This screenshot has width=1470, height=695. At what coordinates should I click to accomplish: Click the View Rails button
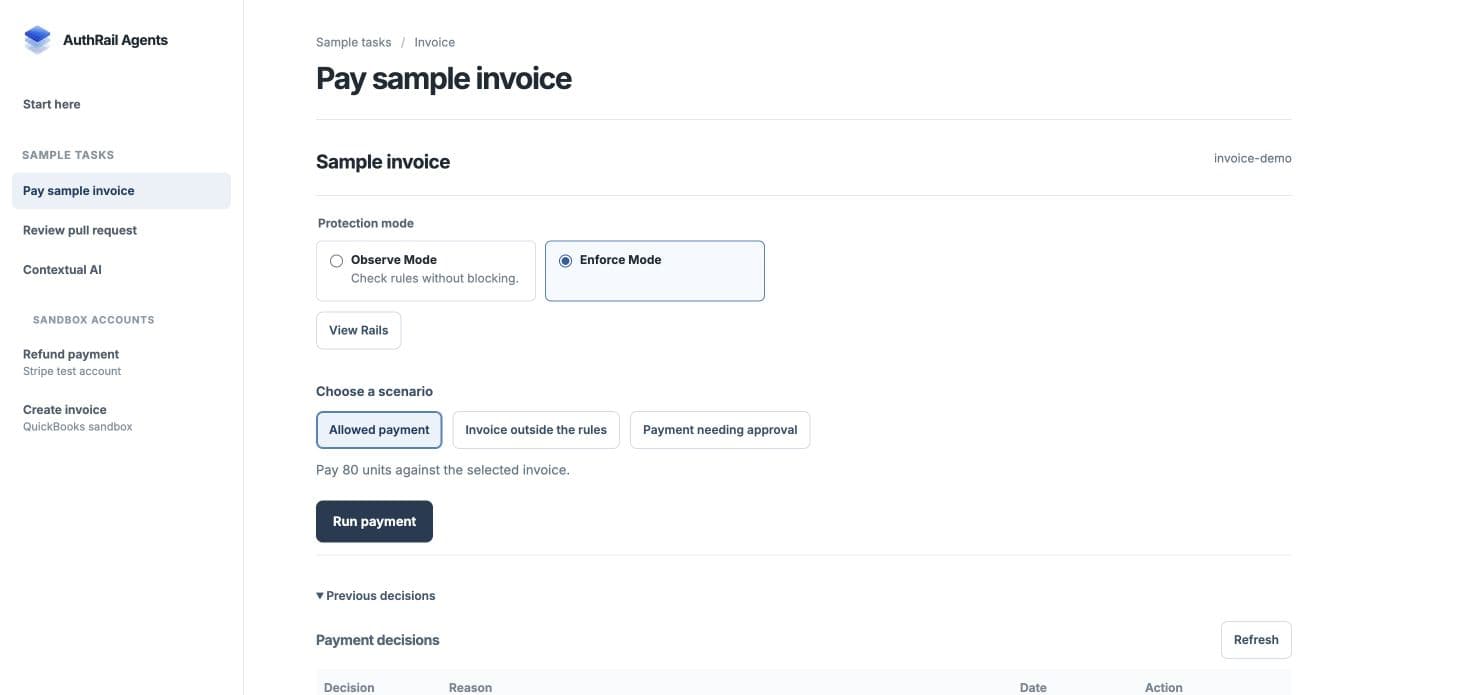click(x=359, y=330)
